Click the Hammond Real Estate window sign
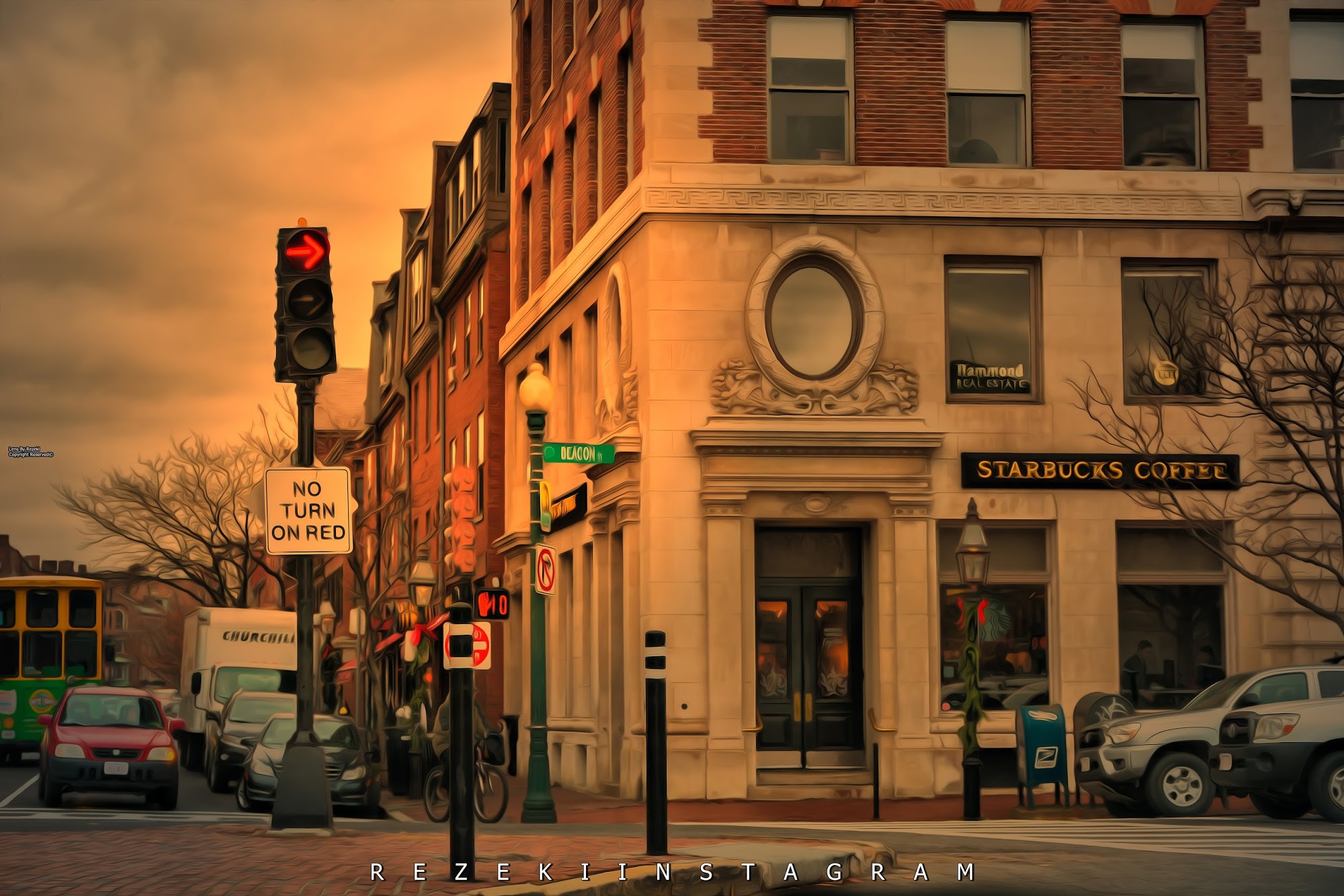The width and height of the screenshot is (1344, 896). click(991, 377)
